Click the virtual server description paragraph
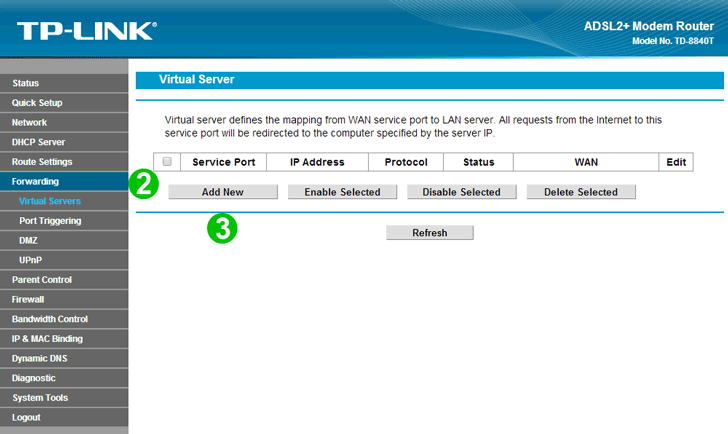Screen dimensions: 728x434 tap(413, 126)
